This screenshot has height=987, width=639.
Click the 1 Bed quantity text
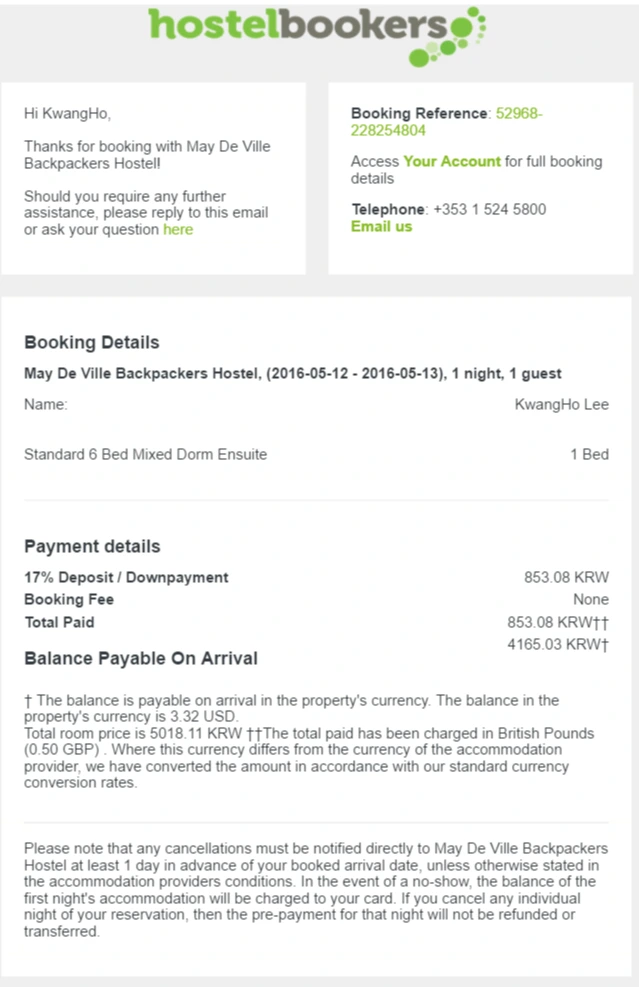click(589, 454)
